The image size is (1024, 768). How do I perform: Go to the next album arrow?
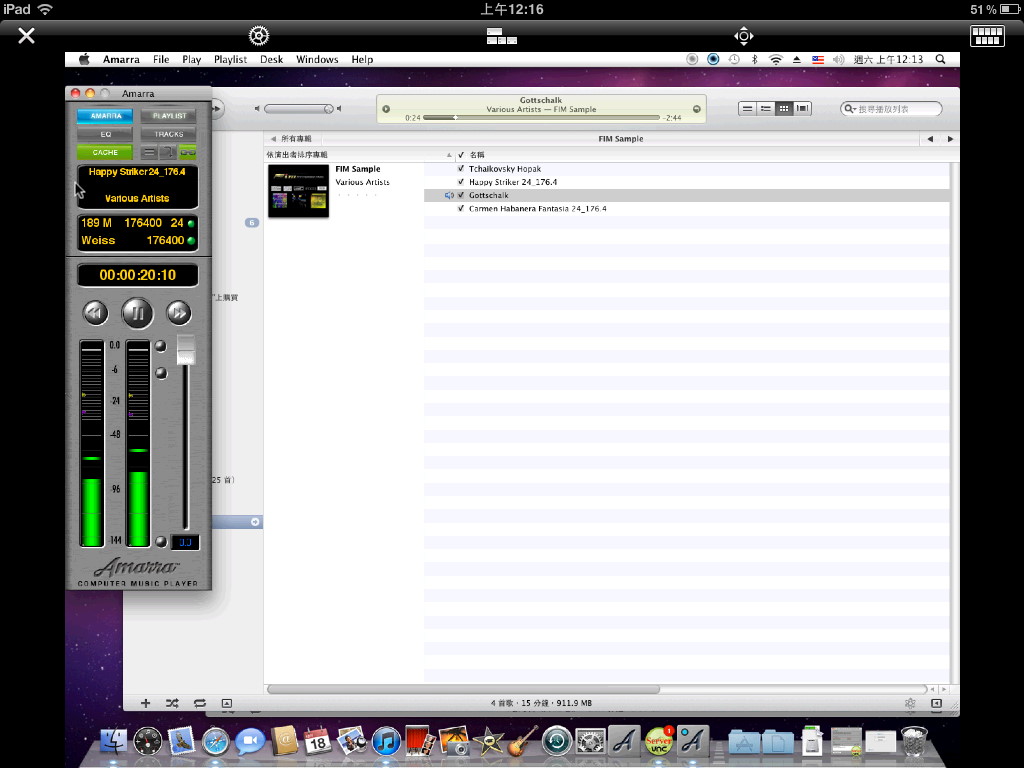(x=950, y=138)
